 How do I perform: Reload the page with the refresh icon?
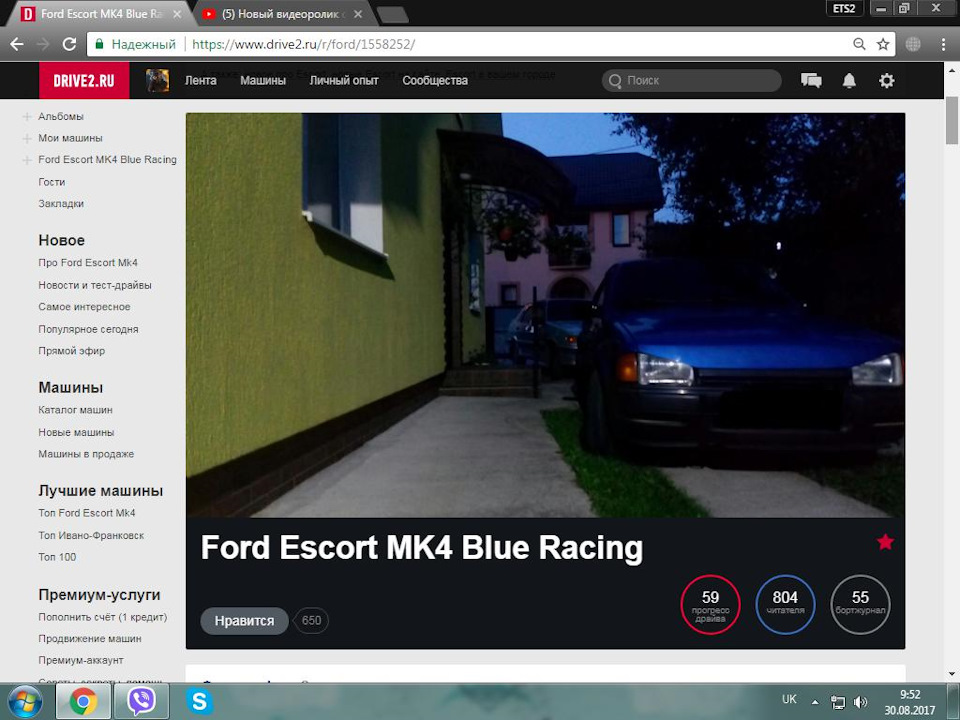point(69,44)
